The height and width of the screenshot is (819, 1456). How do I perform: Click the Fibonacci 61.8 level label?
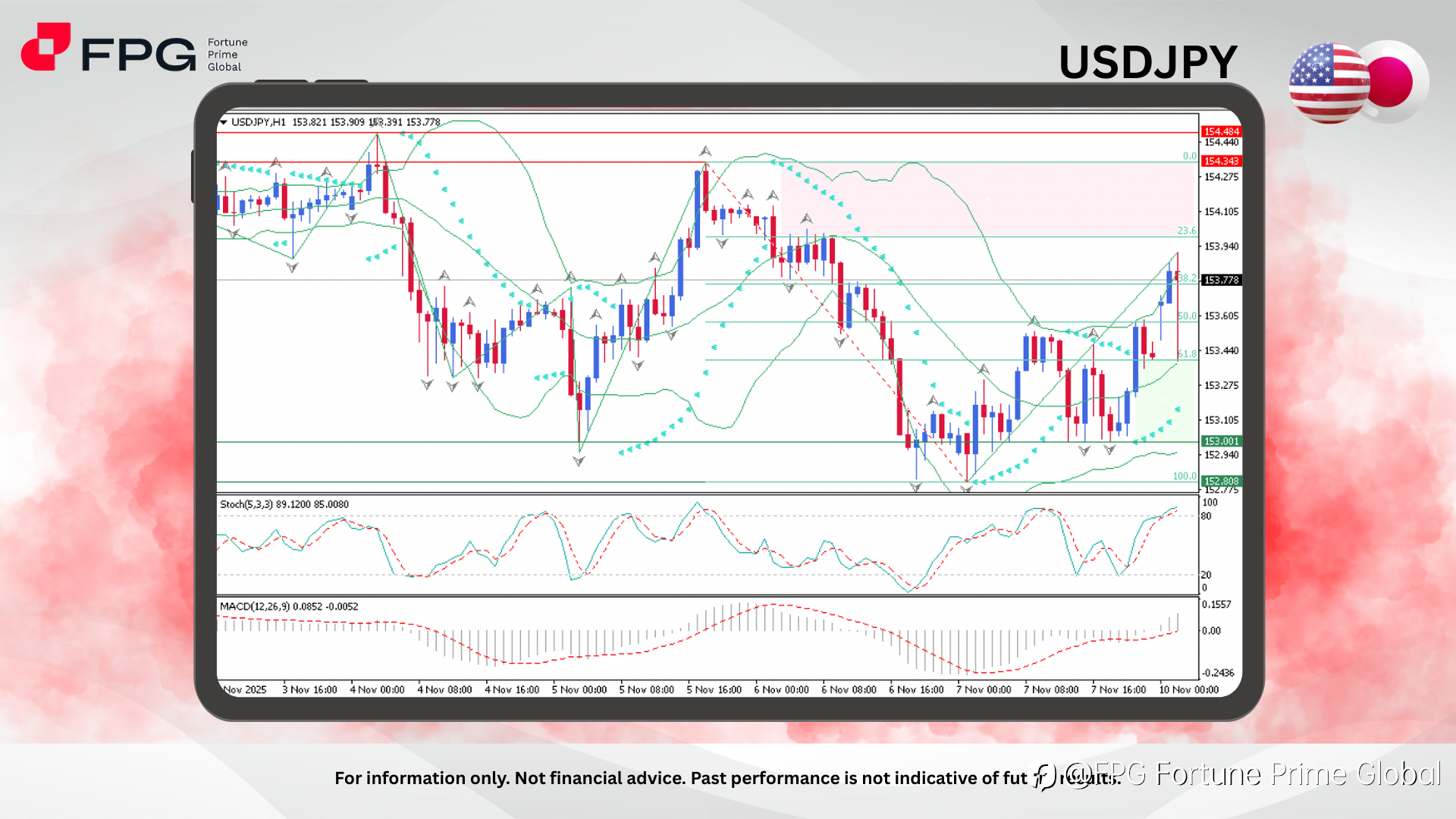(x=1186, y=354)
